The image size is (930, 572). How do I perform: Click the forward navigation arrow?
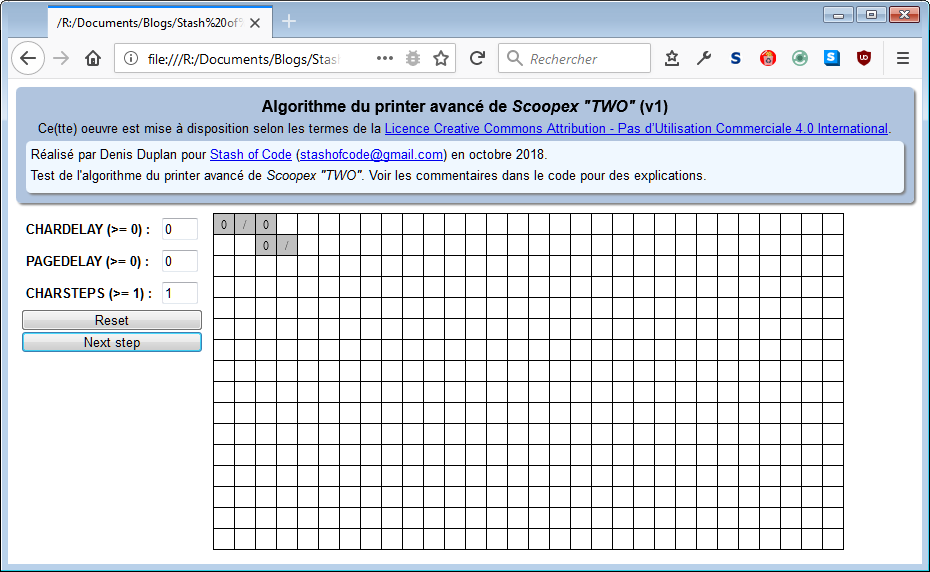coord(61,58)
